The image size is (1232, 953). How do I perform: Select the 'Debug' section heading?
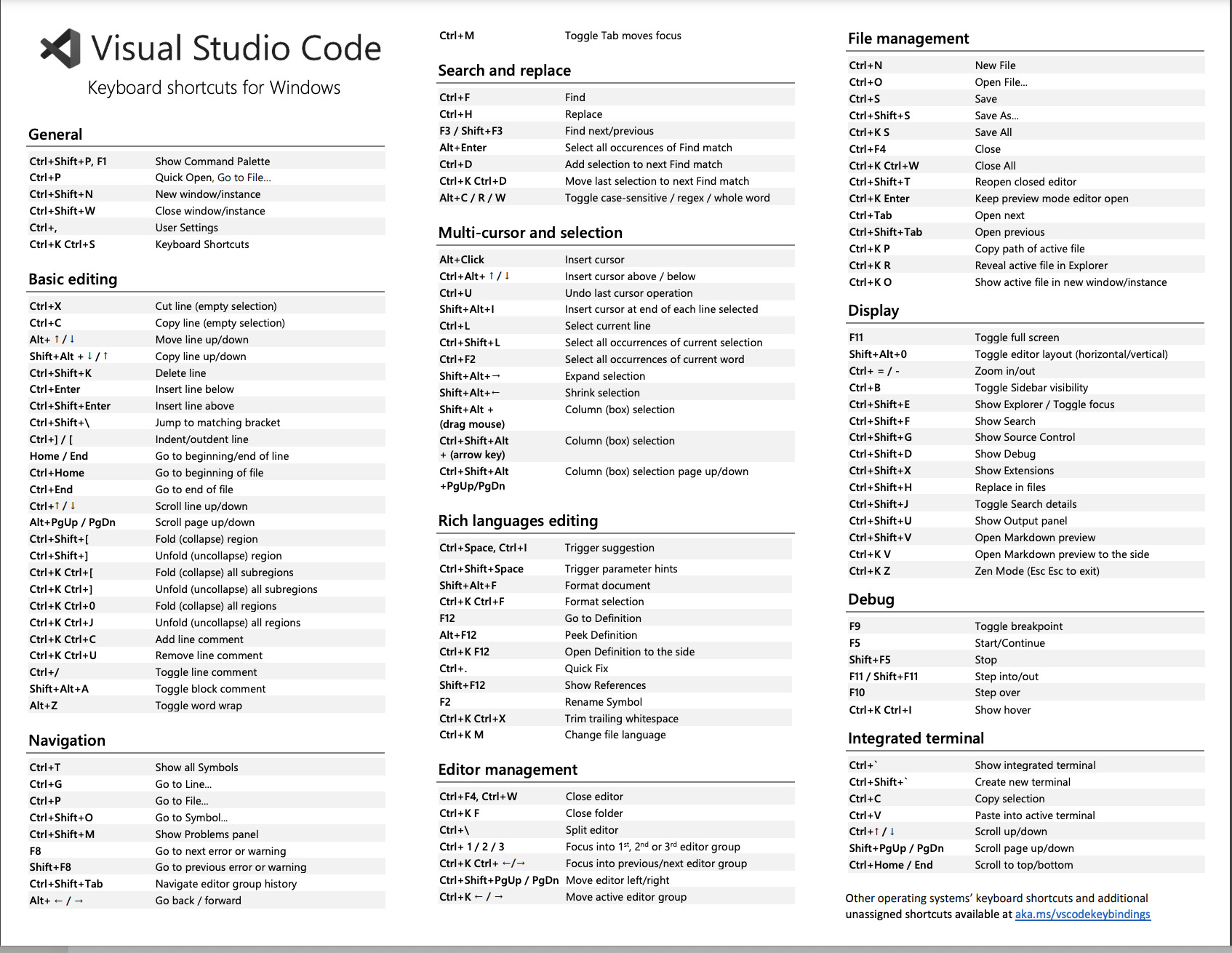(x=870, y=599)
